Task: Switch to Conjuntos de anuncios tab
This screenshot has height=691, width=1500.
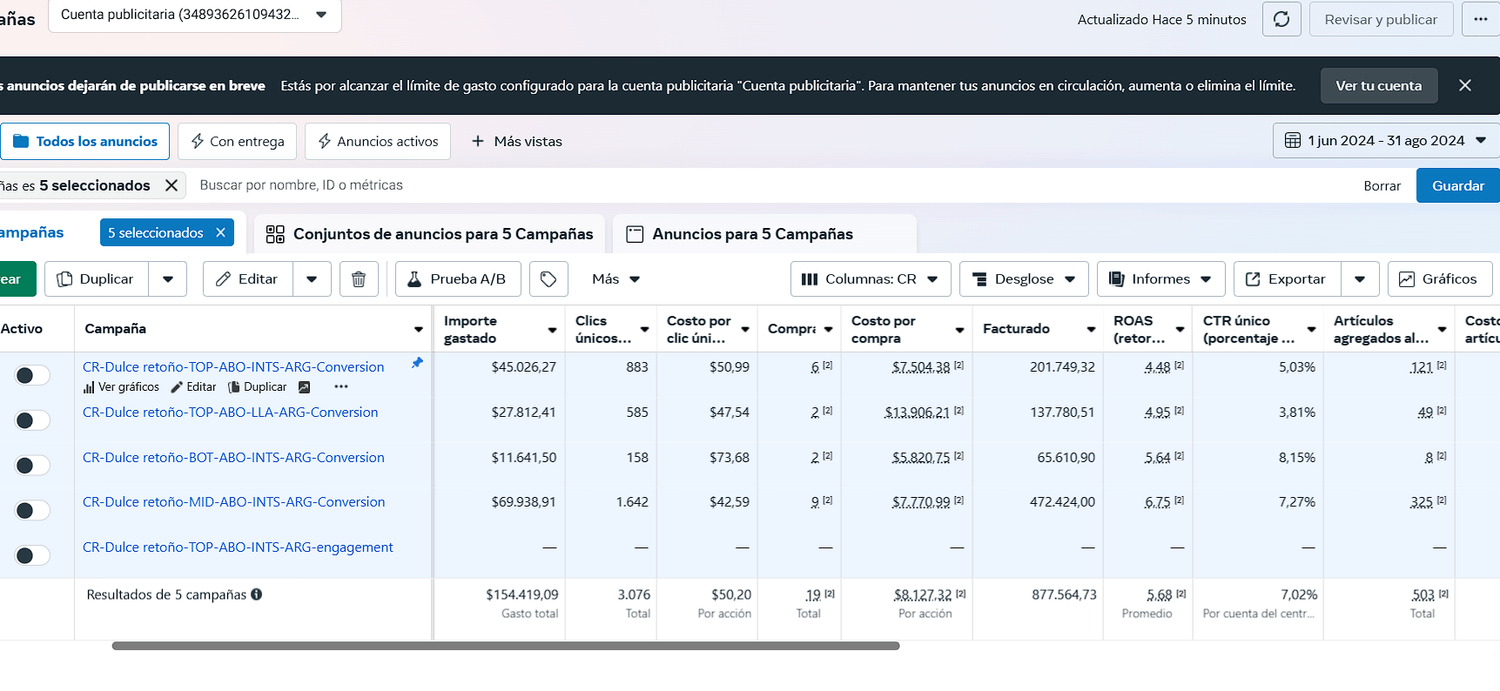Action: (430, 234)
